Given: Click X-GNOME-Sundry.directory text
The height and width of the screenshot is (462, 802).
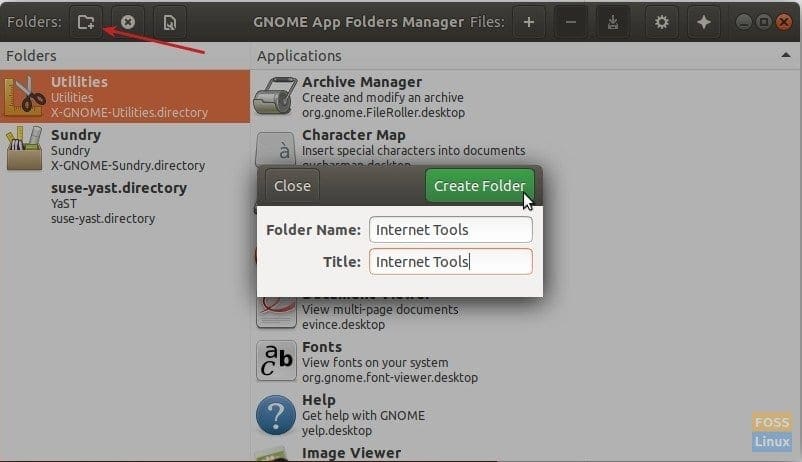Looking at the screenshot, I should [x=128, y=165].
